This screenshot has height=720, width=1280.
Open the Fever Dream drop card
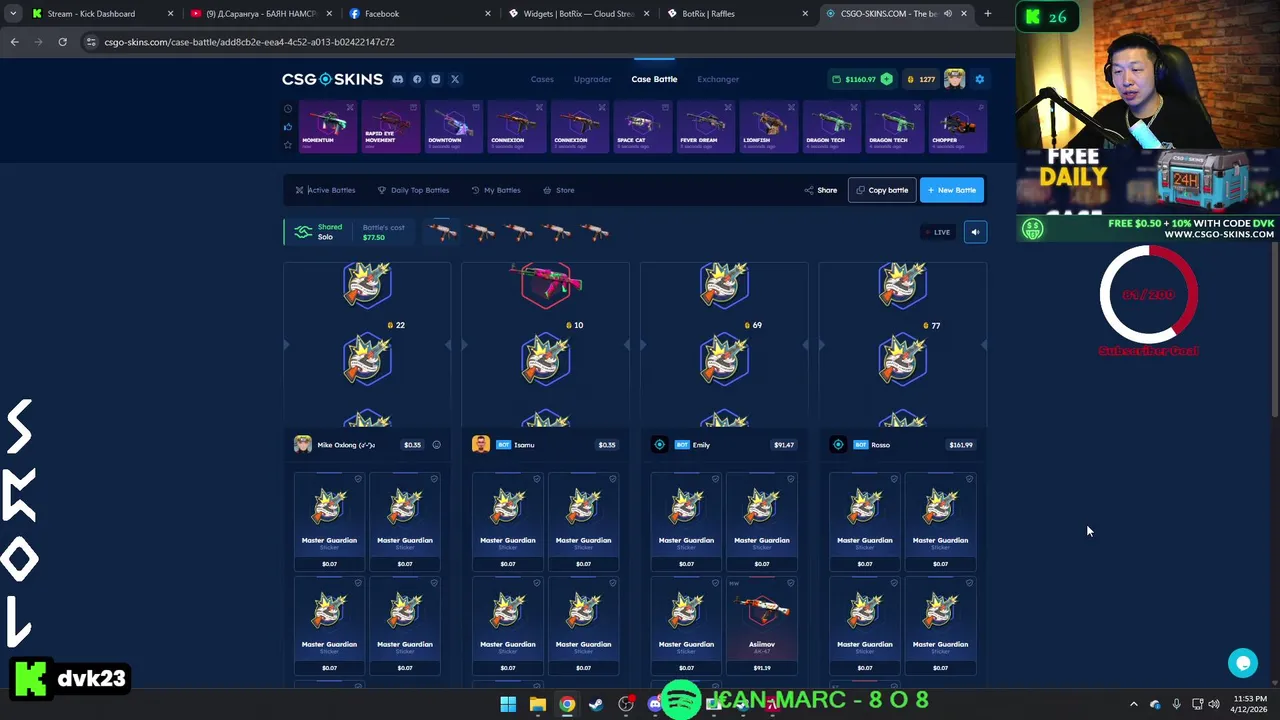click(706, 127)
